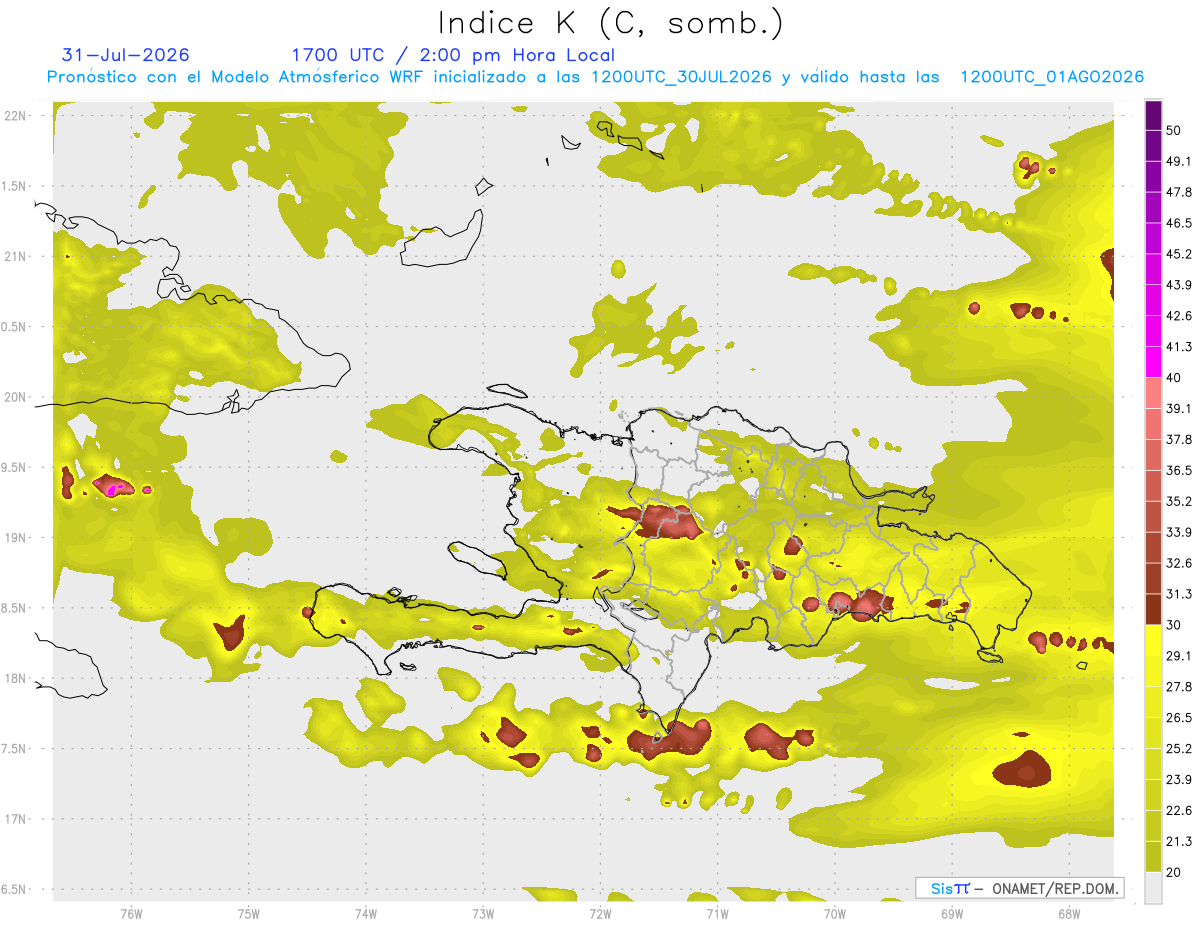Click the "69W" longitude label
The width and height of the screenshot is (1200, 927).
(951, 912)
